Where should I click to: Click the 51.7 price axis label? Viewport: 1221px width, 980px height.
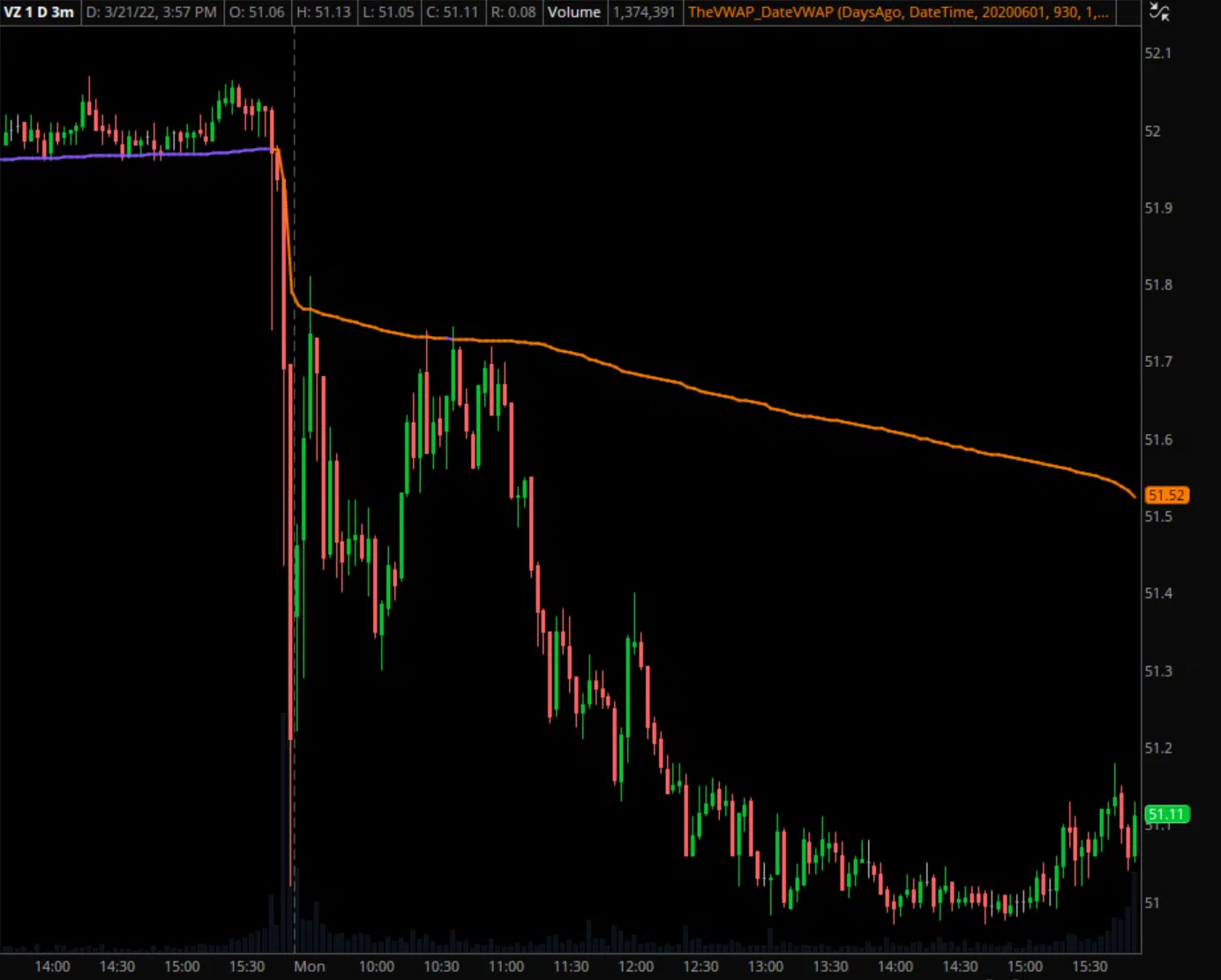pyautogui.click(x=1157, y=362)
